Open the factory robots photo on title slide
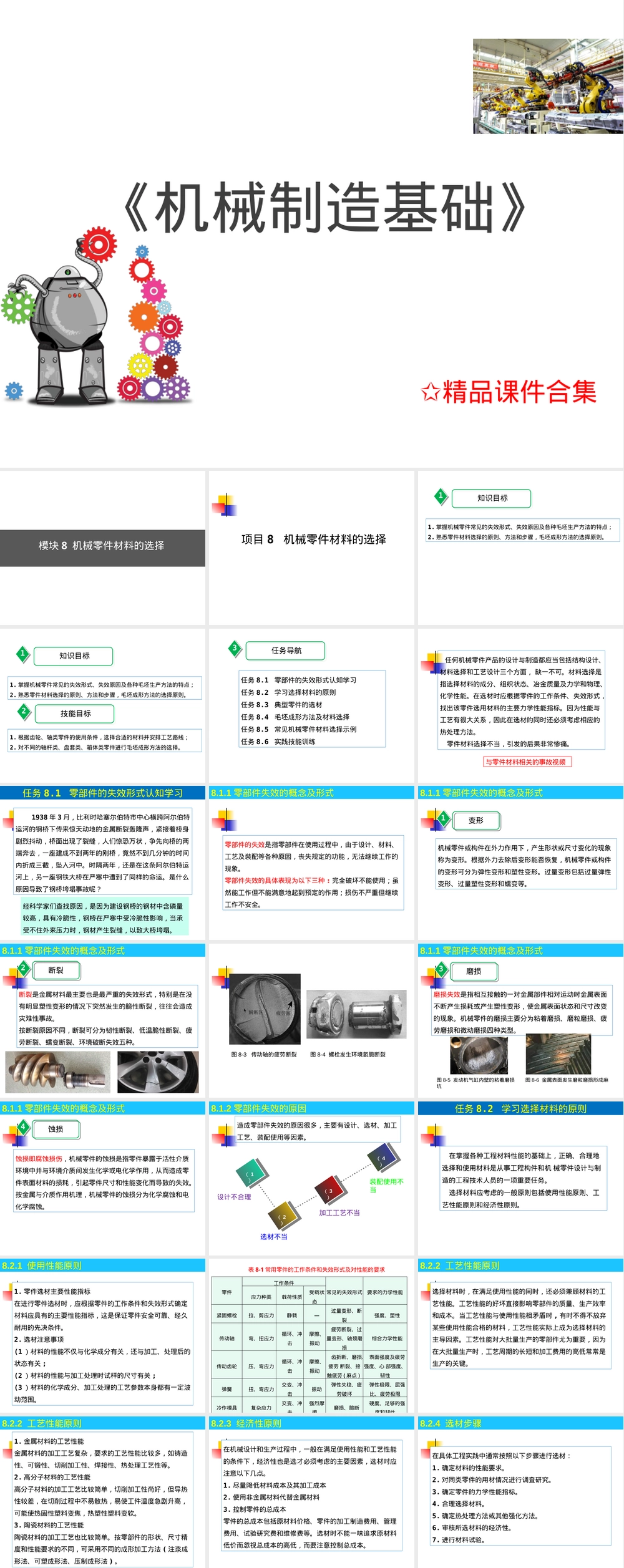Image resolution: width=624 pixels, height=1568 pixels. pos(547,86)
